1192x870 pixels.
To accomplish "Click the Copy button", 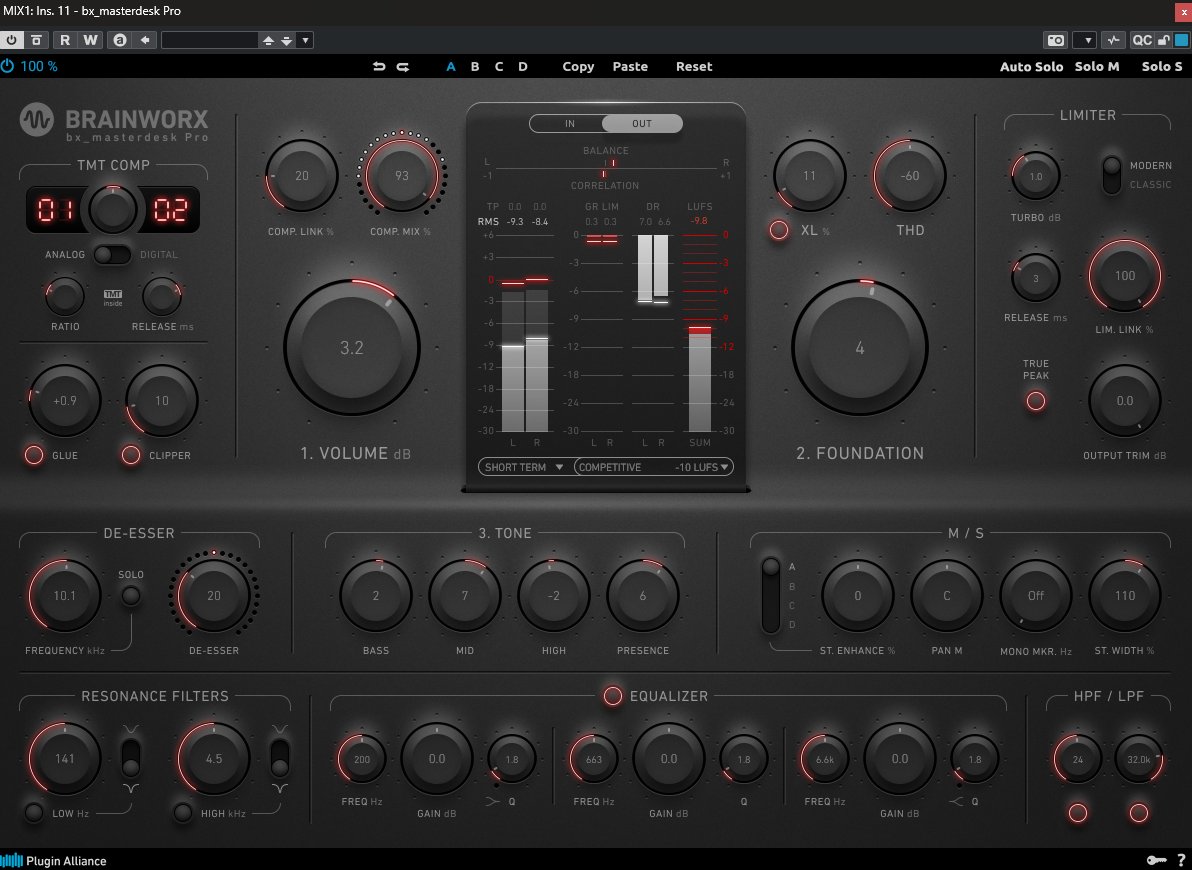I will (578, 67).
